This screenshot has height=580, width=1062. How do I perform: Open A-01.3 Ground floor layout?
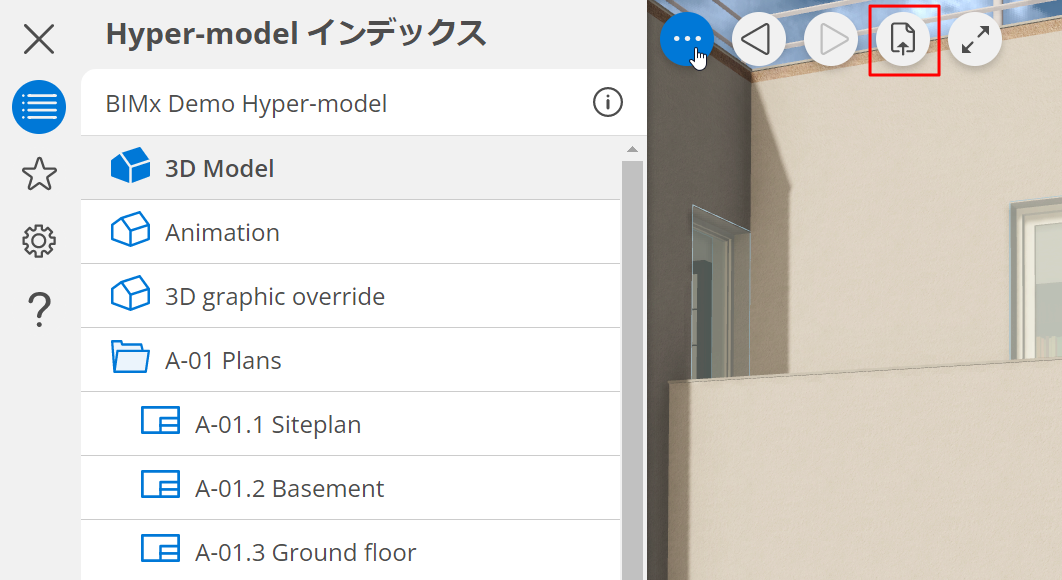click(305, 552)
